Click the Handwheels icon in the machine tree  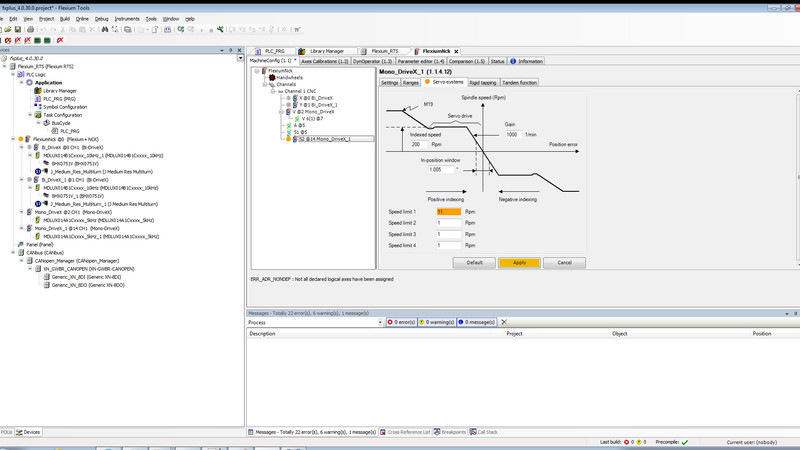pos(273,78)
